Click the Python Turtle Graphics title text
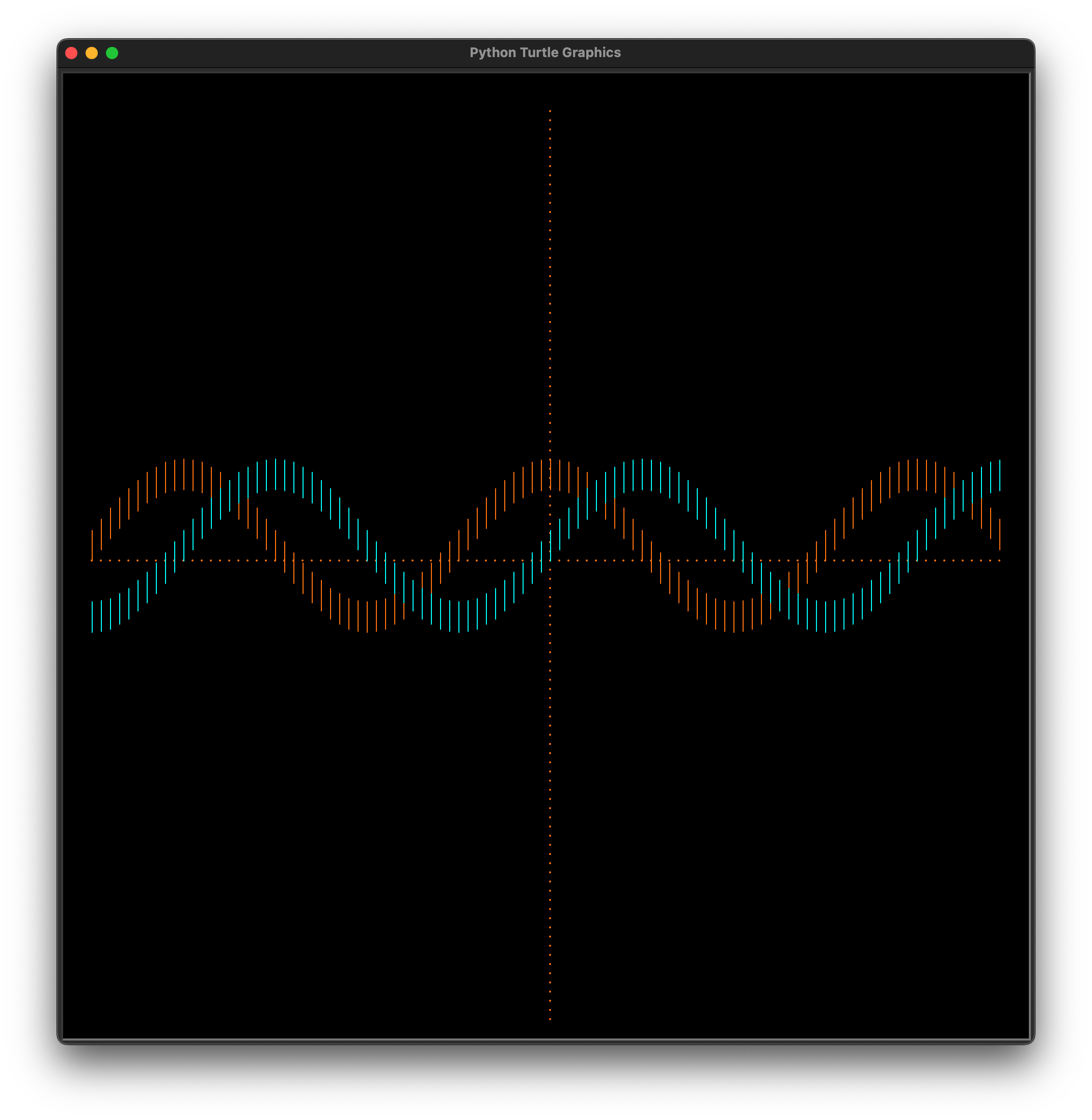 (545, 53)
